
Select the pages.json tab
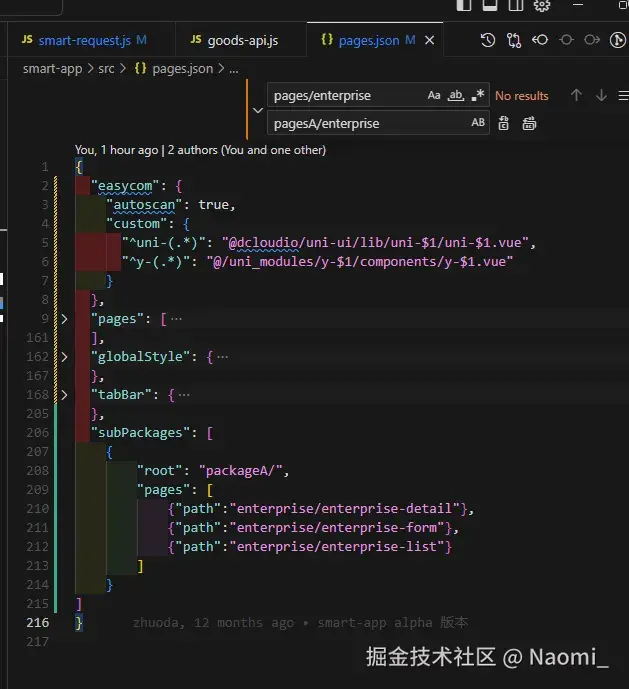pyautogui.click(x=368, y=40)
